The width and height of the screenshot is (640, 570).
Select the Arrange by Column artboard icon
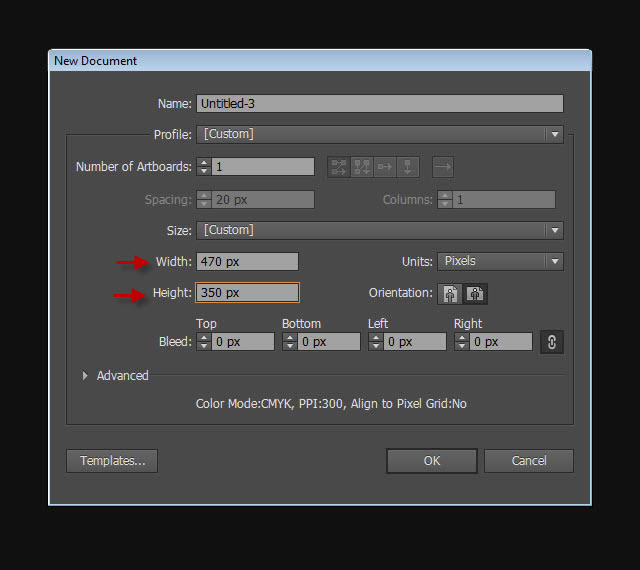coord(407,167)
